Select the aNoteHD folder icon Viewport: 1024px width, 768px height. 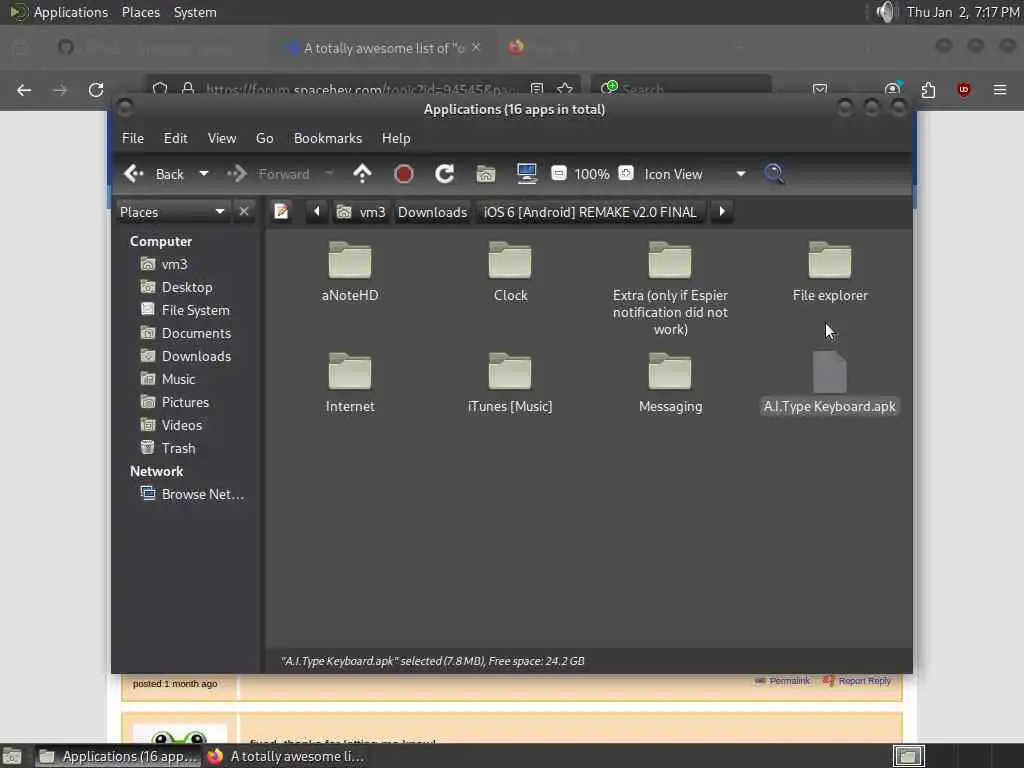coord(350,260)
